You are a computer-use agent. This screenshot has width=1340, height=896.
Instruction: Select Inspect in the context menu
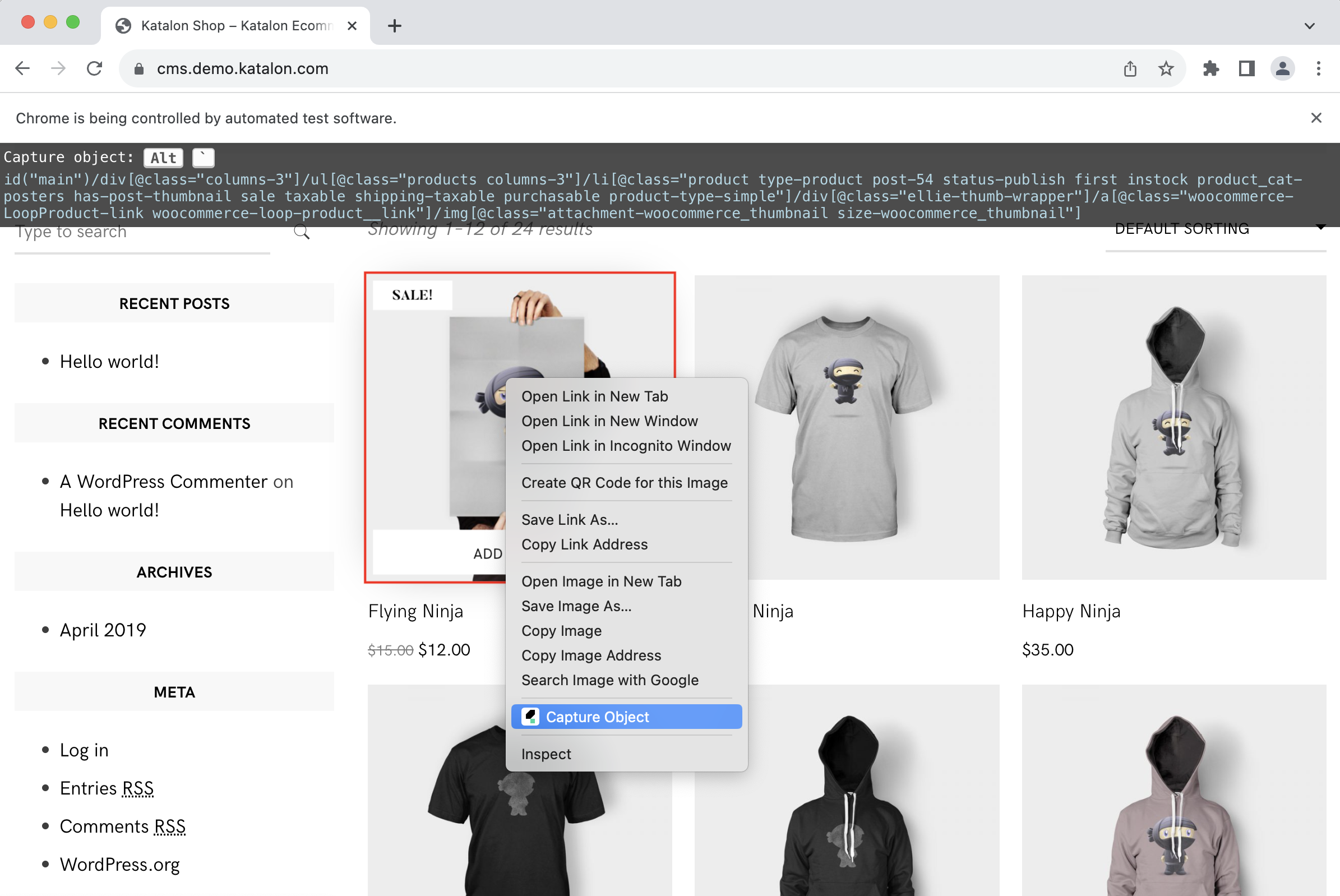(x=546, y=754)
